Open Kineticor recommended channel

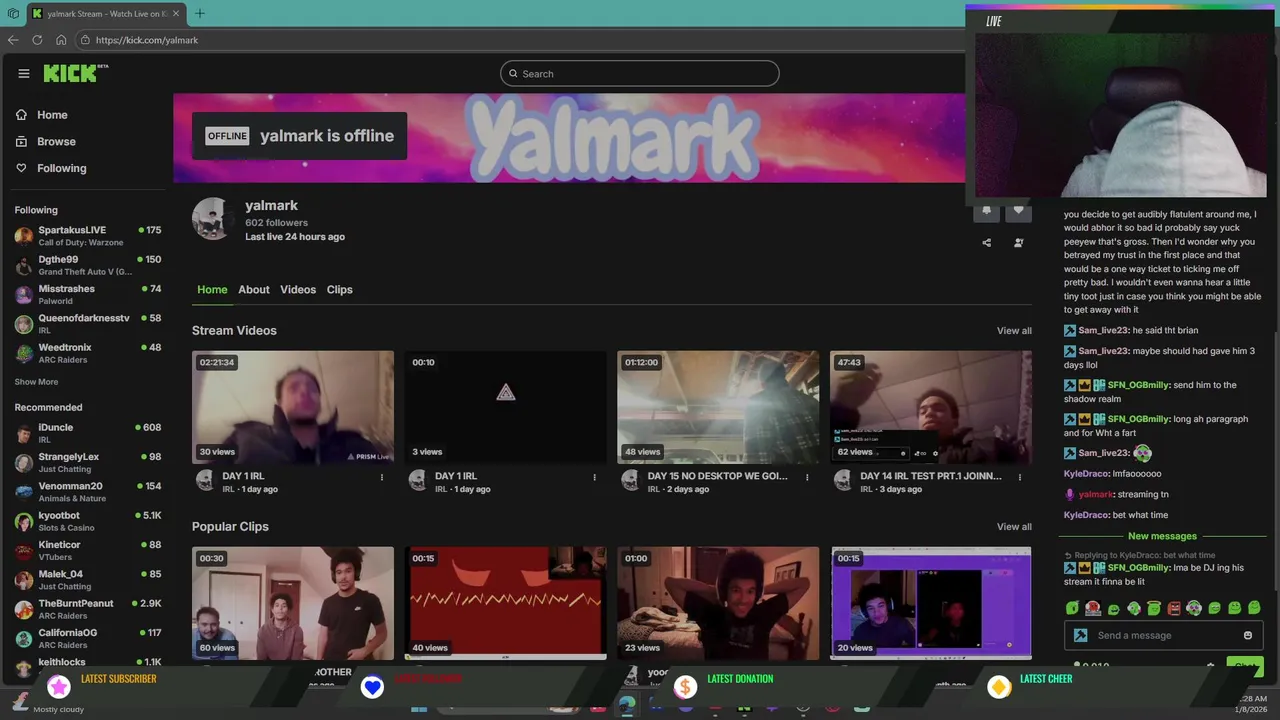[x=88, y=550]
